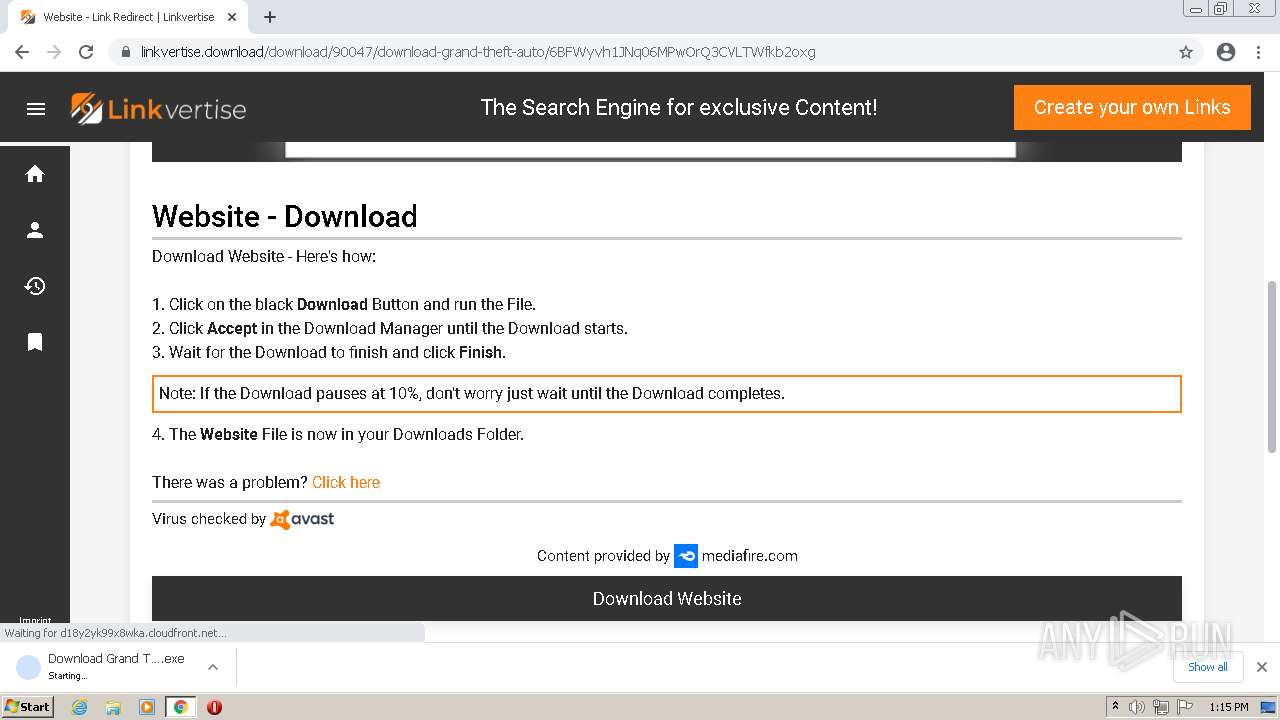Click the network tray icon
This screenshot has width=1280, height=720.
[x=1161, y=707]
